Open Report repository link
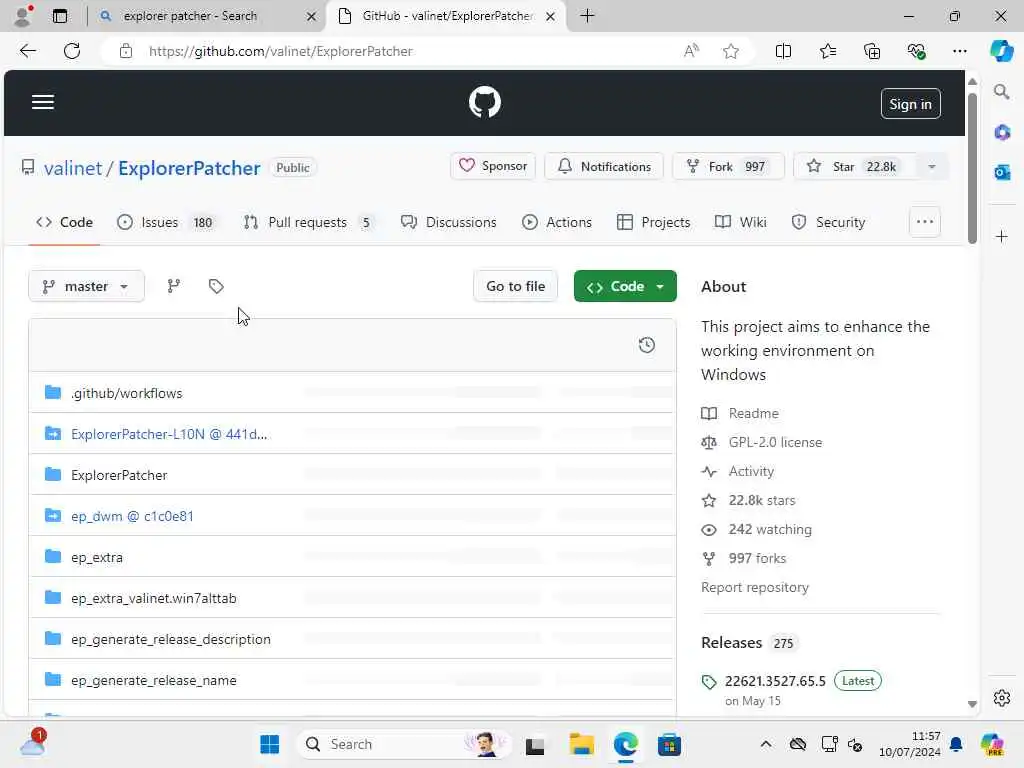Viewport: 1024px width, 768px height. point(755,587)
